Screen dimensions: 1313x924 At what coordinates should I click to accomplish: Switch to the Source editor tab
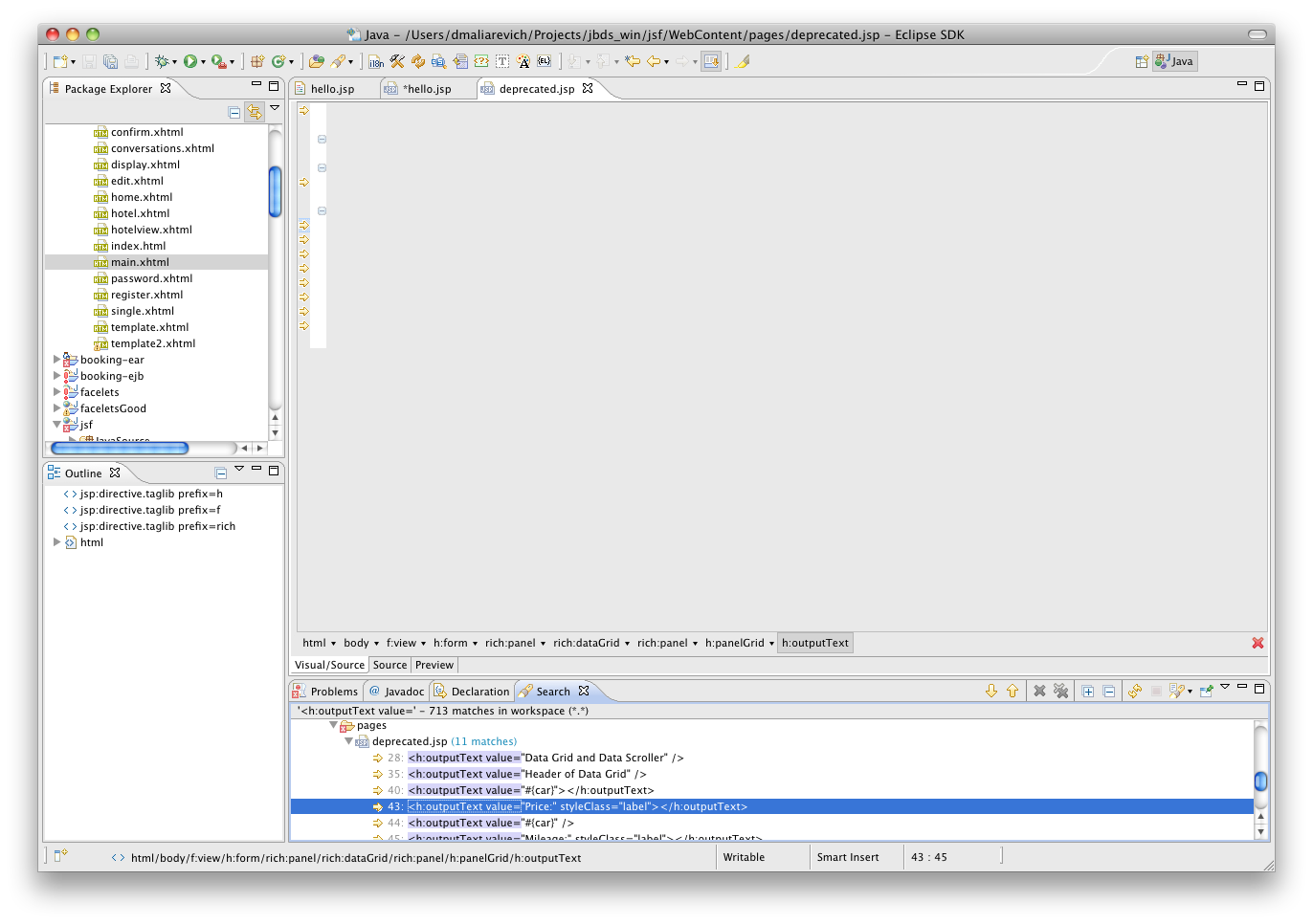click(389, 665)
